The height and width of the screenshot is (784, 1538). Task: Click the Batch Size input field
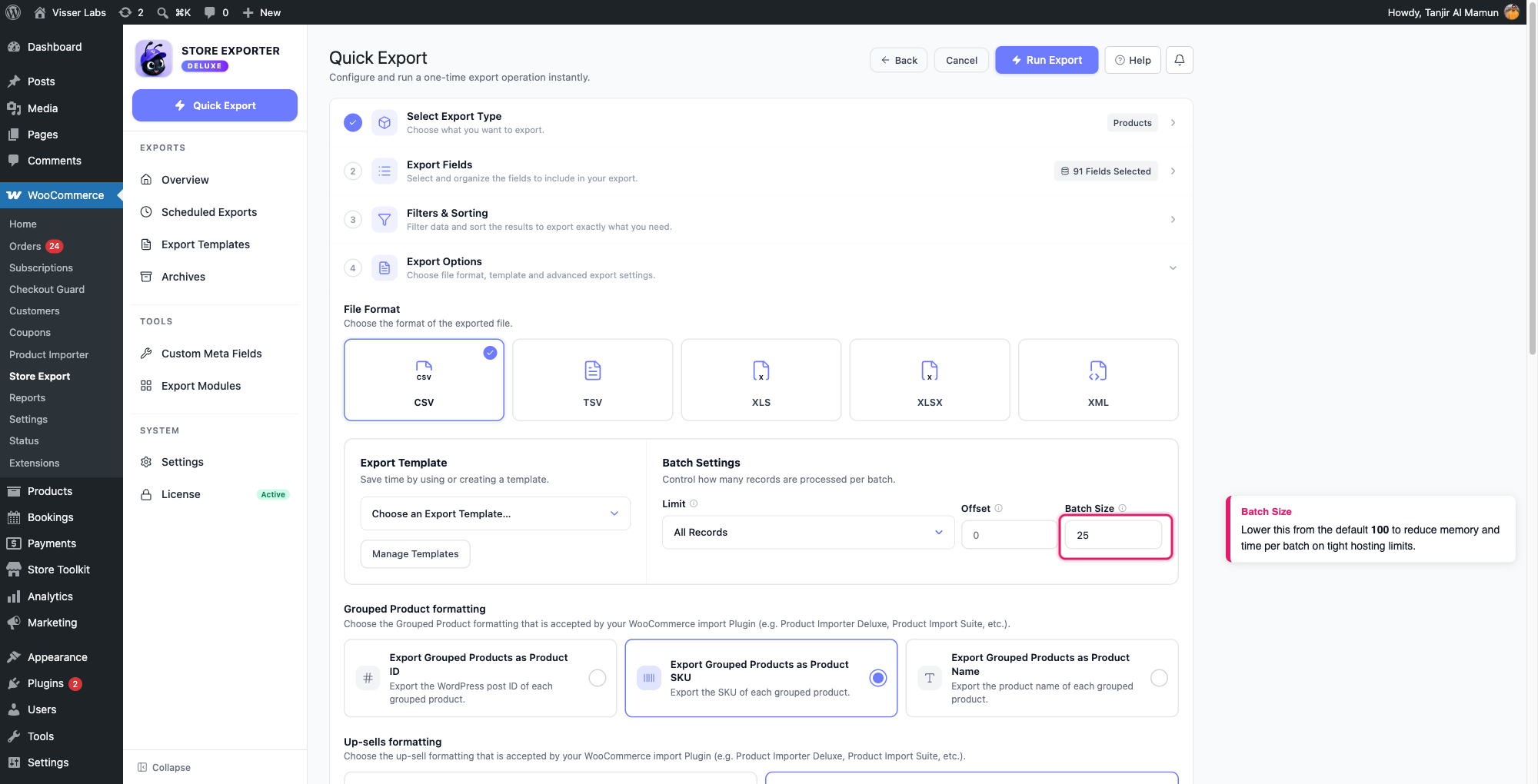pyautogui.click(x=1114, y=535)
